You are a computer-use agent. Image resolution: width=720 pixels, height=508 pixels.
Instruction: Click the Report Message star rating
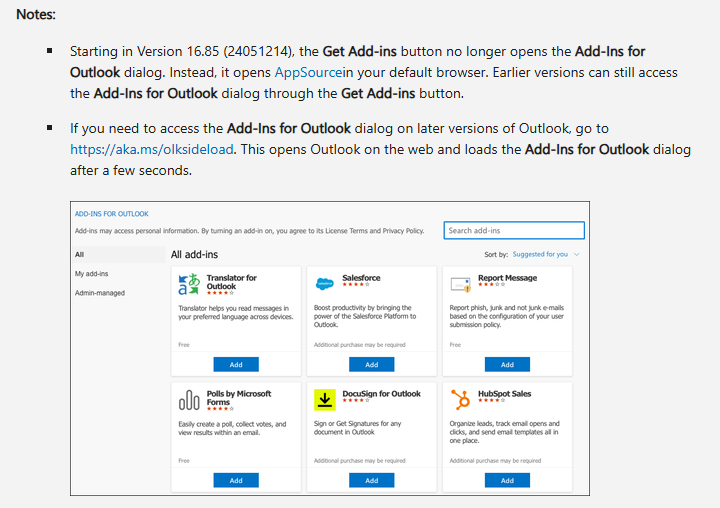click(x=491, y=284)
